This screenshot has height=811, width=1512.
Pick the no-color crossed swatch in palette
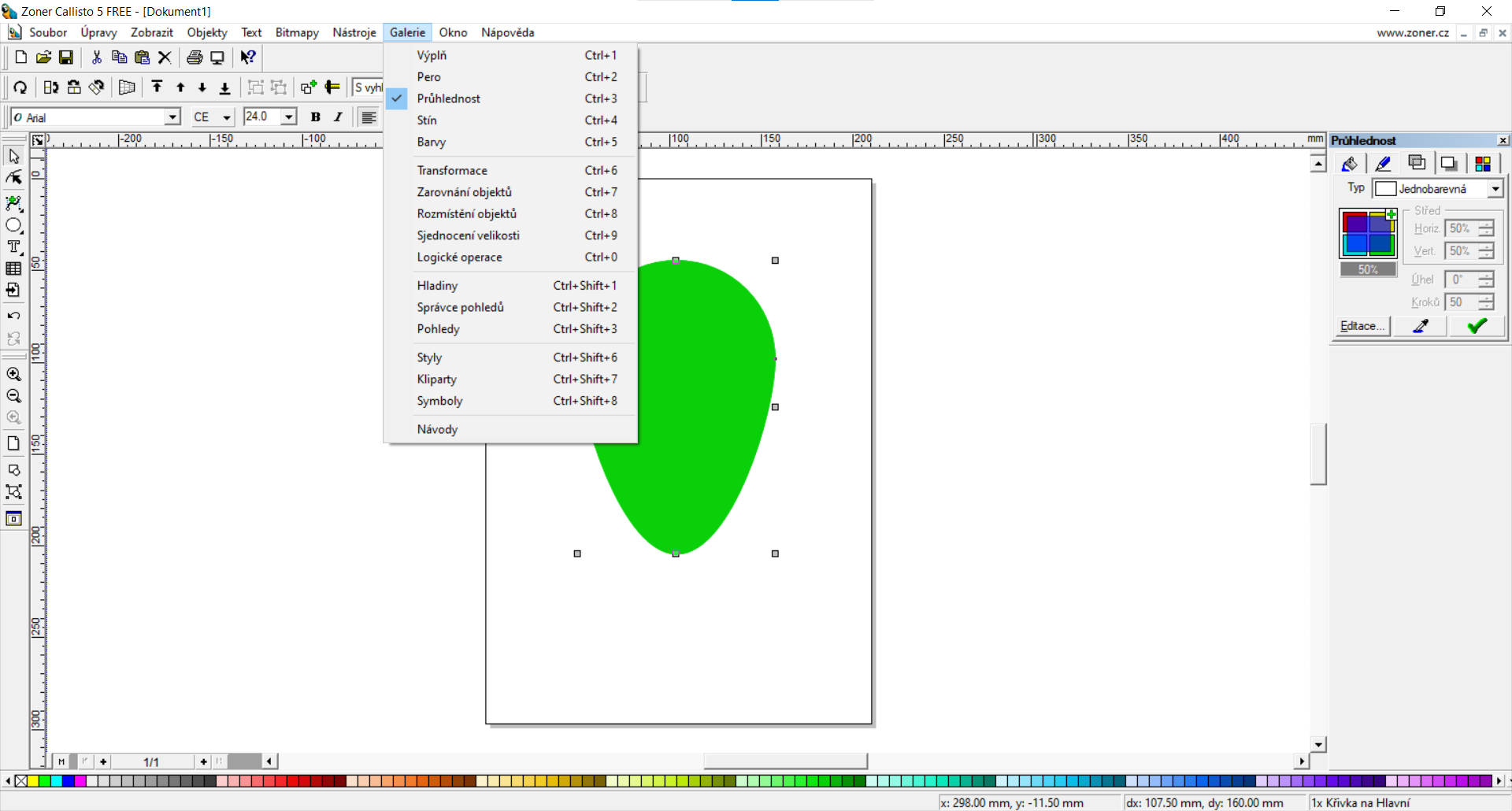21,781
